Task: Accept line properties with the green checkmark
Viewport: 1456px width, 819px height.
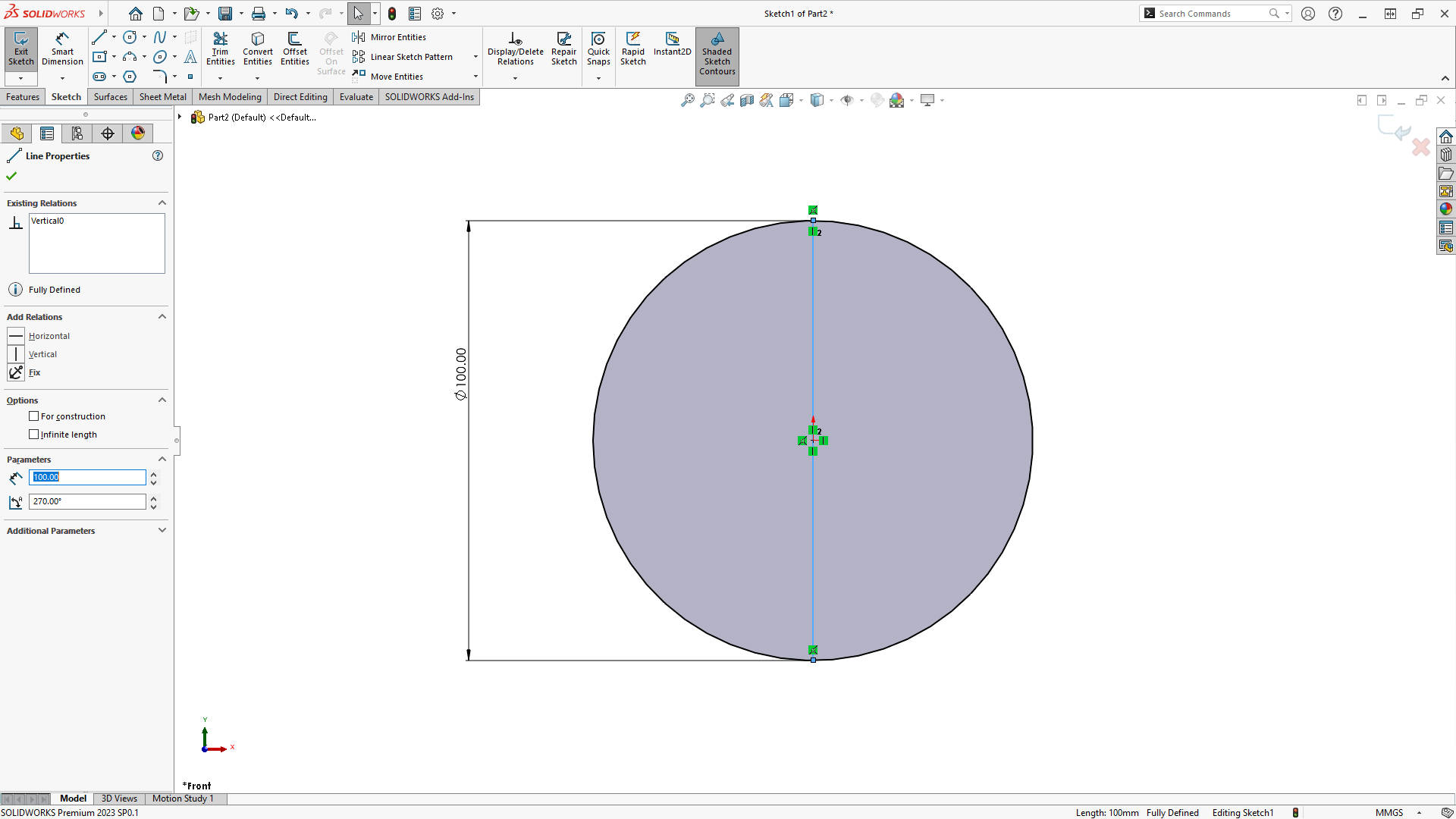Action: point(11,175)
